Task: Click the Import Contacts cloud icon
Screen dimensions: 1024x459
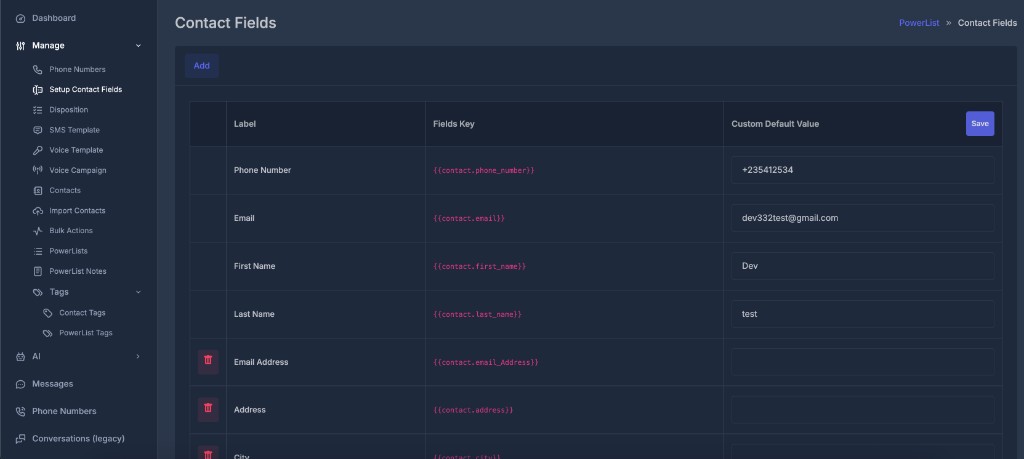Action: (x=37, y=211)
